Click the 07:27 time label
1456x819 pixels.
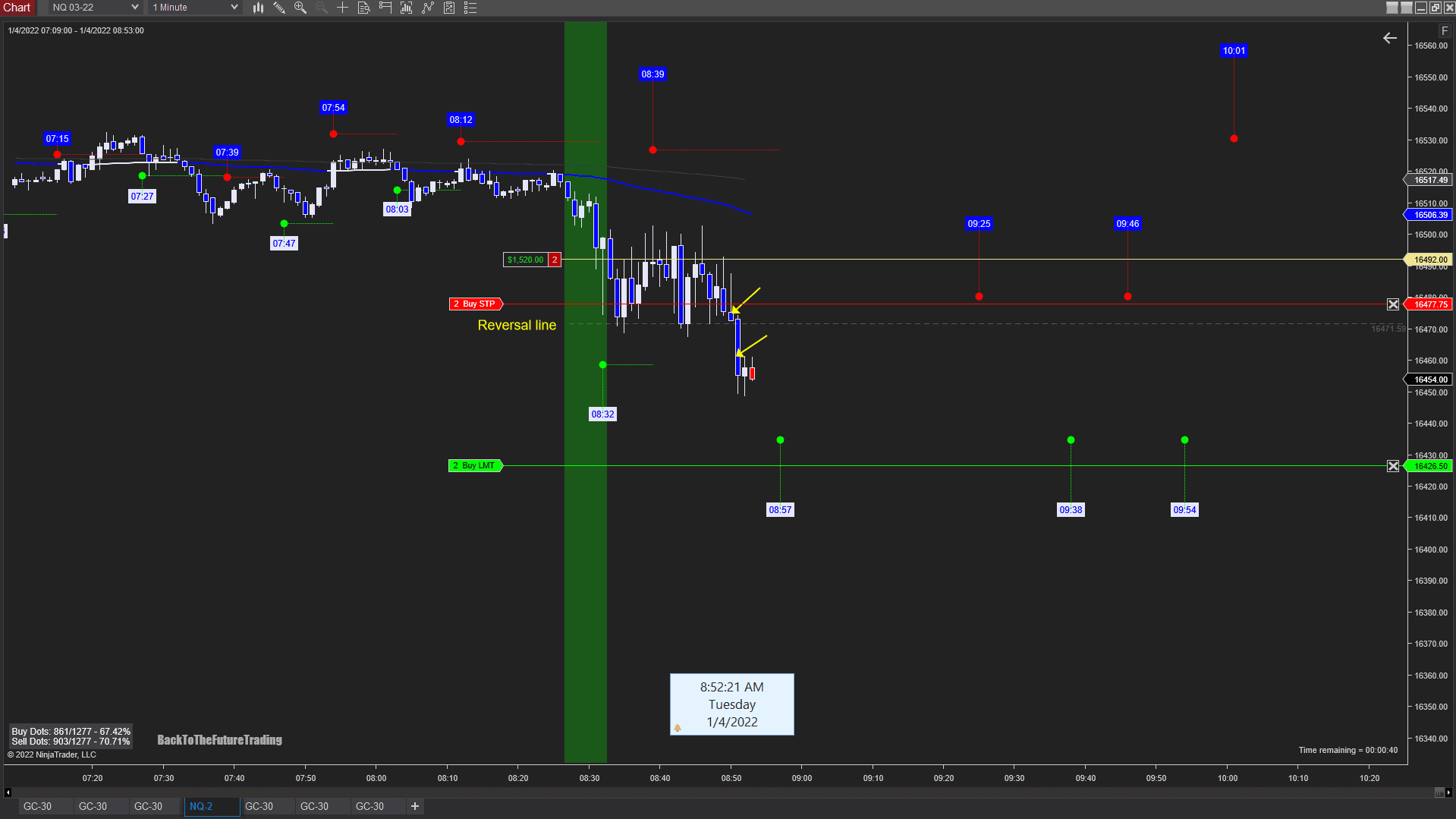(142, 197)
